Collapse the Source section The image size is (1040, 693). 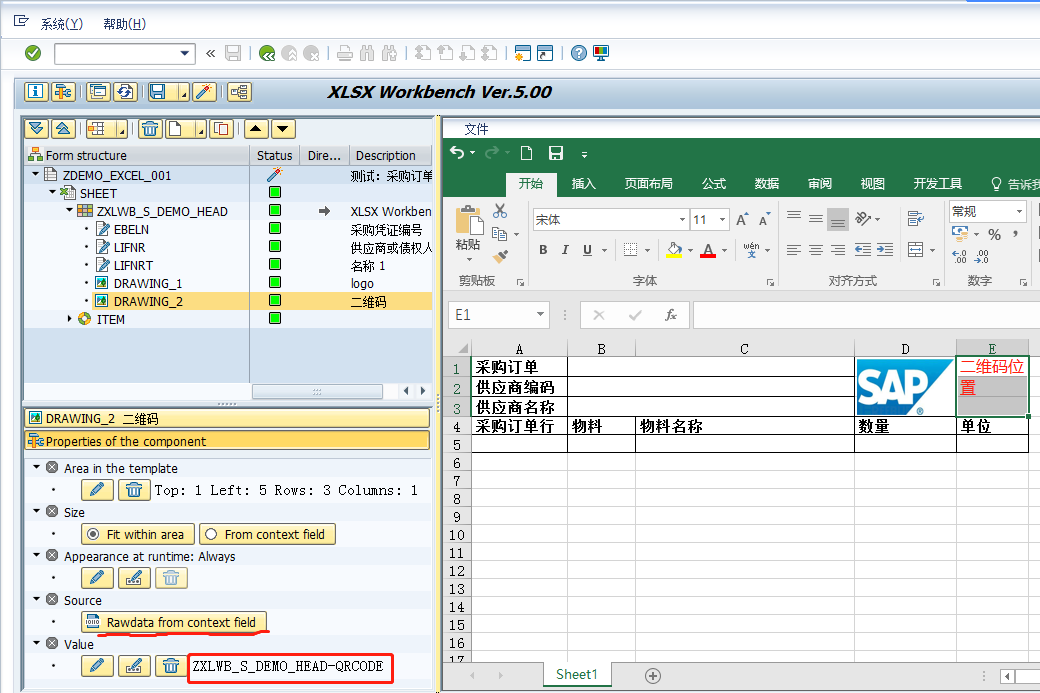(x=36, y=599)
